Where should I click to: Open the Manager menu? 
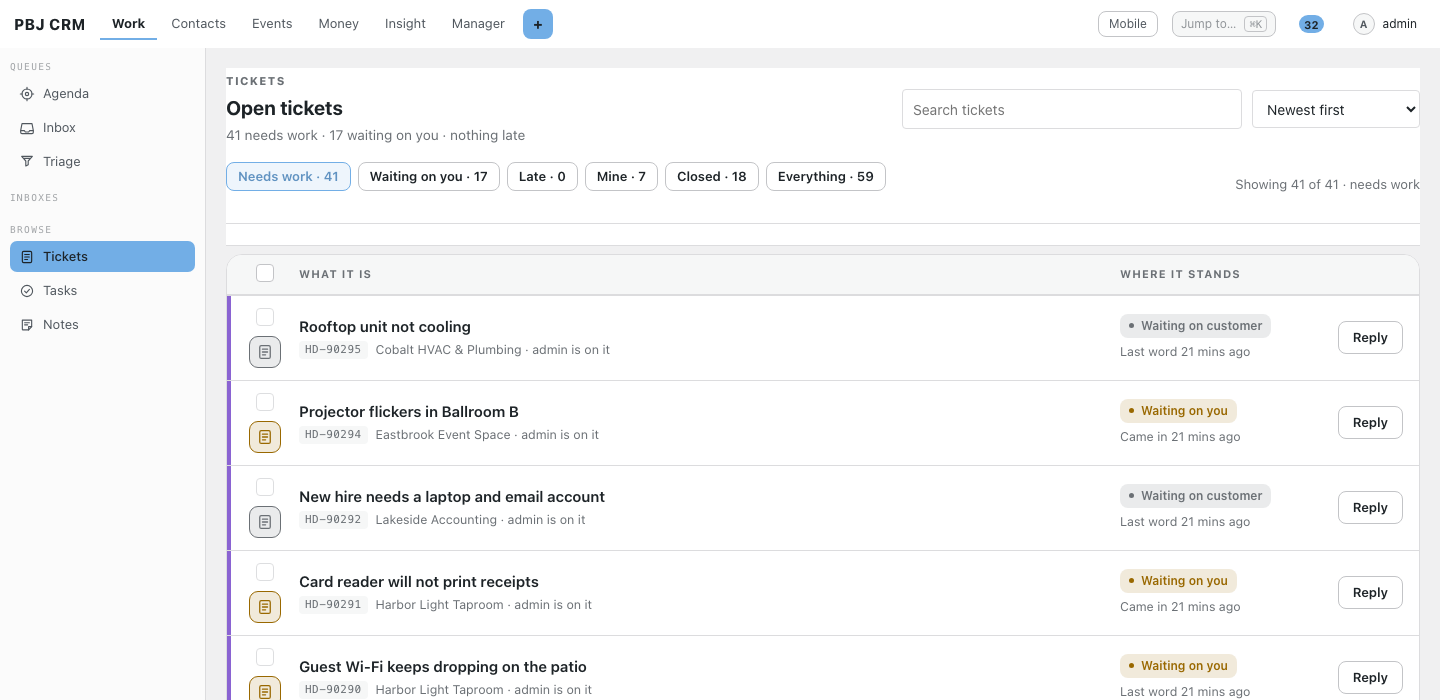click(x=478, y=24)
